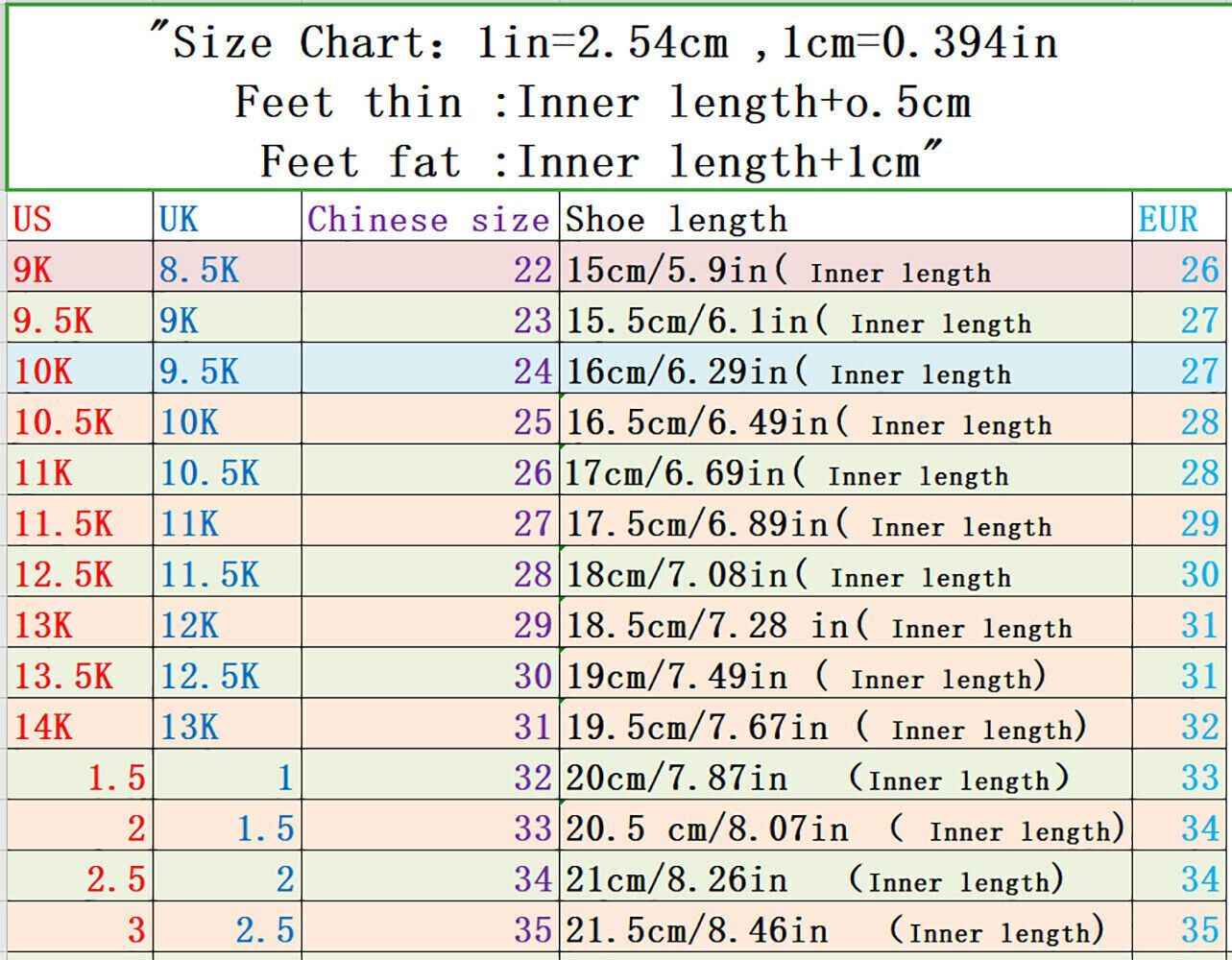Select the UK size 8.5K cell
Viewport: 1232px width, 960px height.
(227, 270)
